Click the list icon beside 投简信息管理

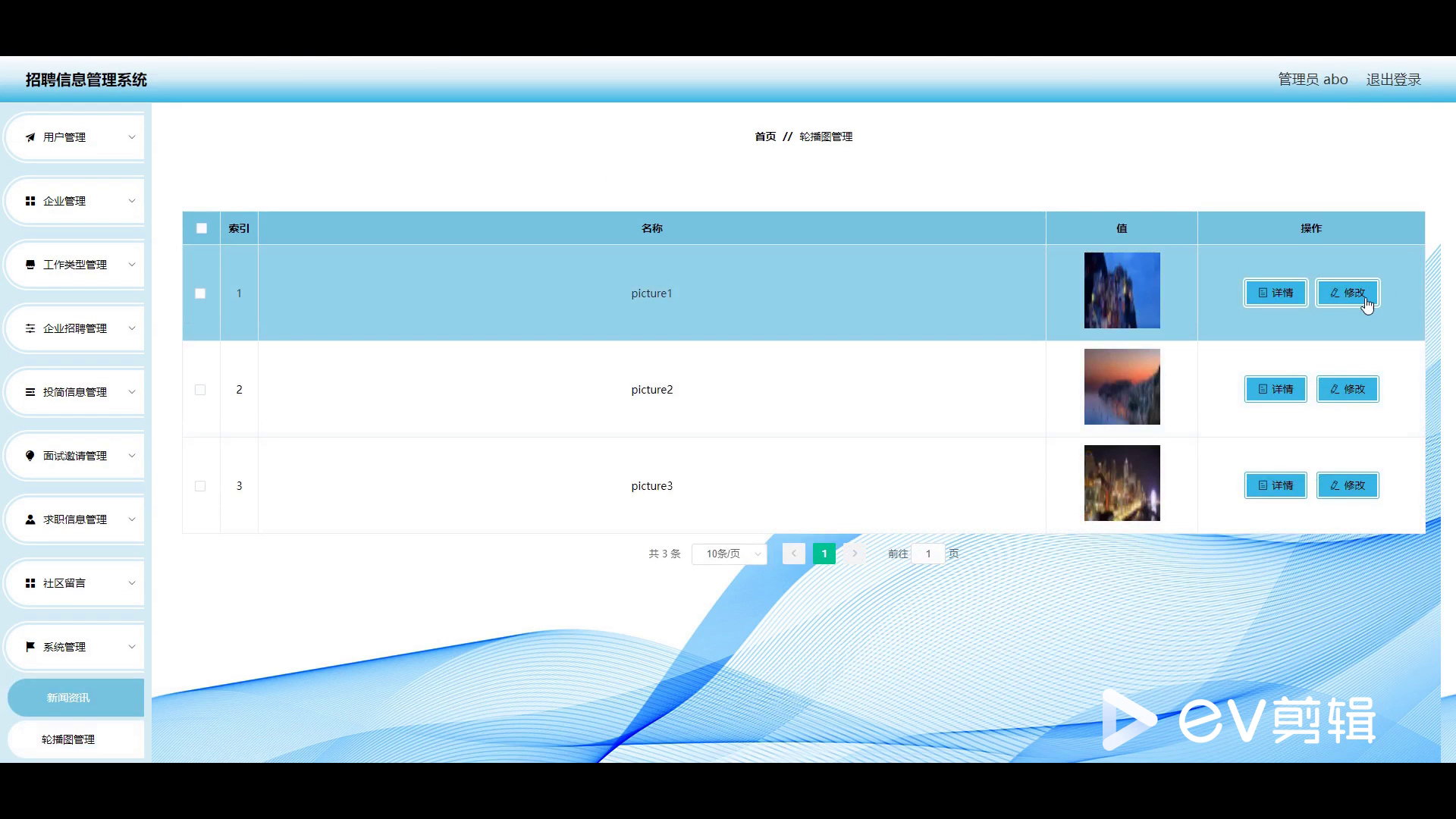(30, 392)
